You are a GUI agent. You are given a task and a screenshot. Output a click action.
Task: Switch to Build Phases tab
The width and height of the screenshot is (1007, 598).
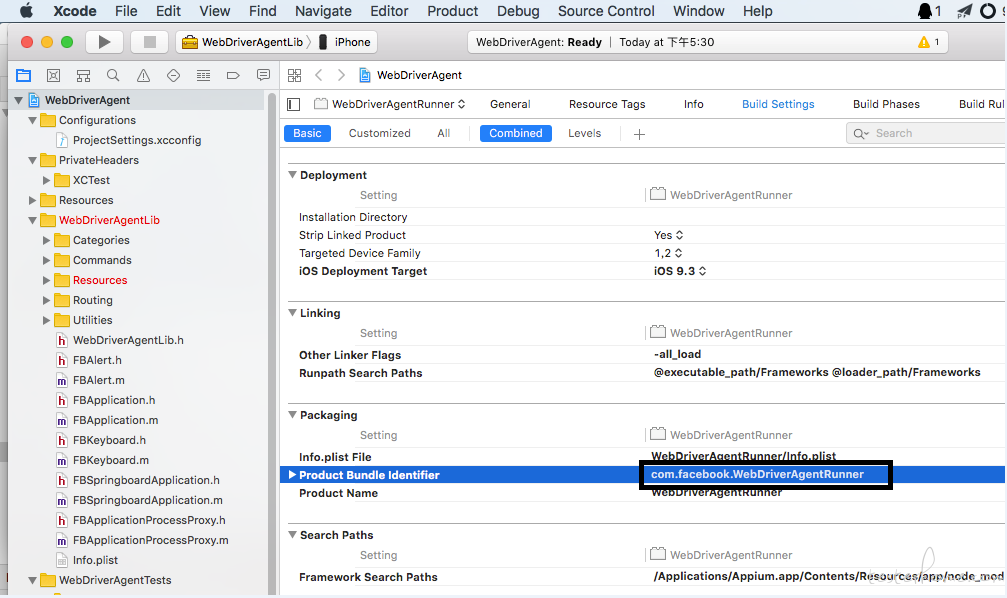[x=886, y=104]
